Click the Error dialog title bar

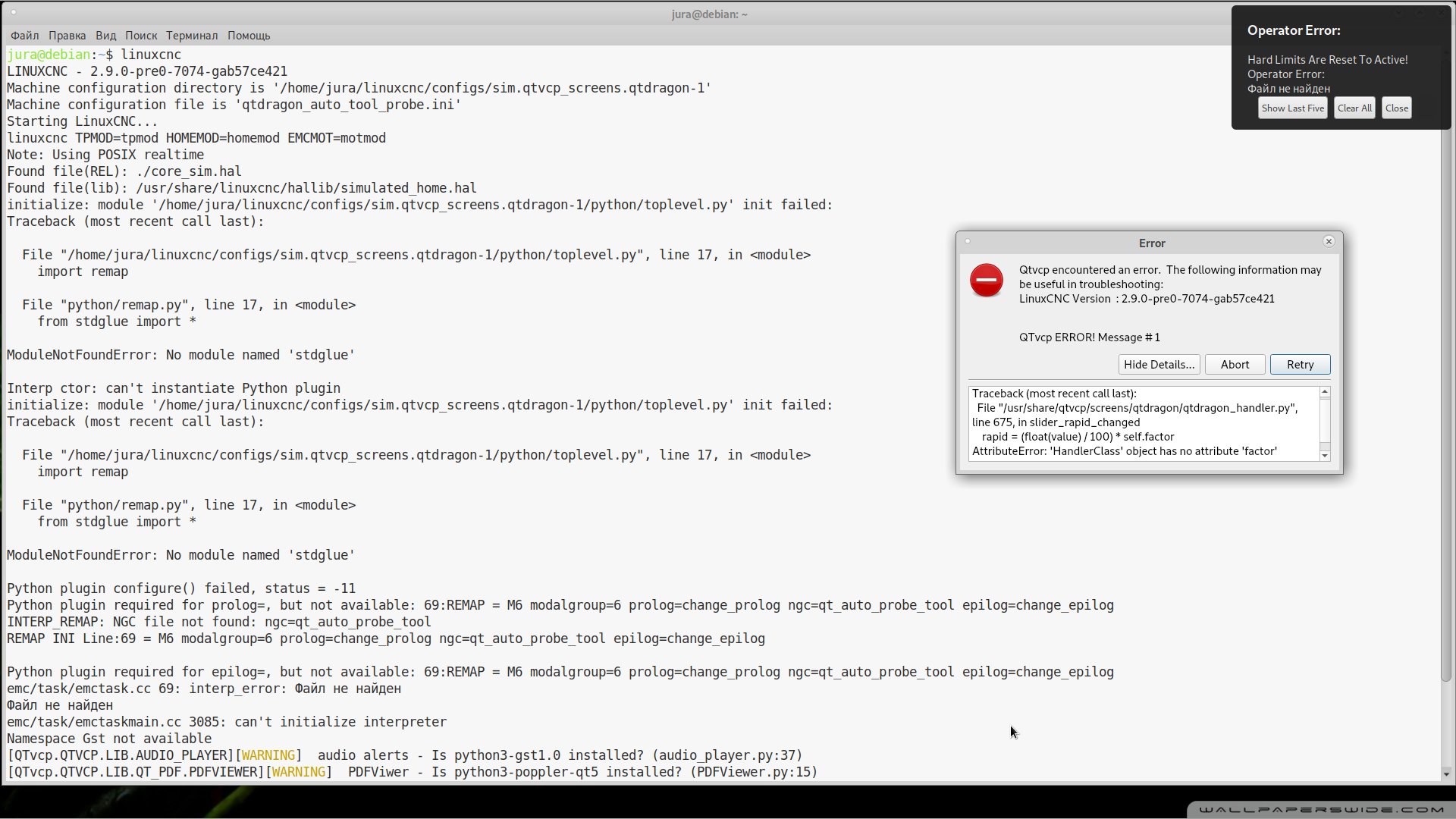point(1150,243)
